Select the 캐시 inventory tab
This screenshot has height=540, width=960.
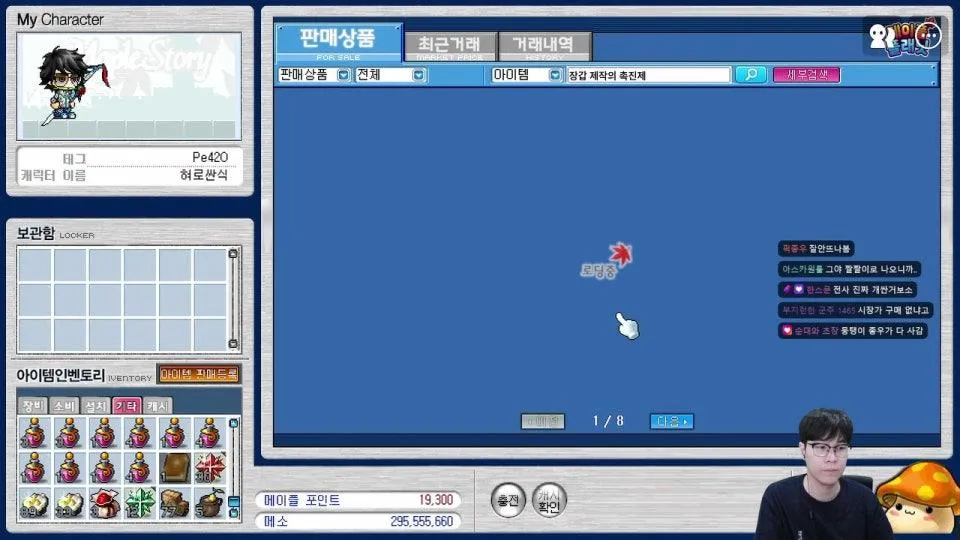pyautogui.click(x=158, y=405)
